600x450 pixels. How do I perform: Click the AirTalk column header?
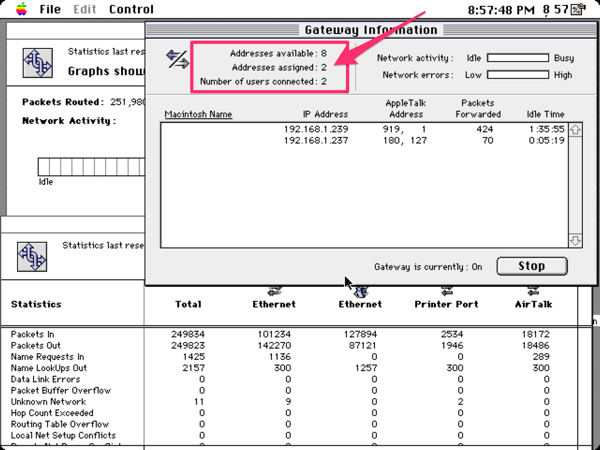pos(533,304)
